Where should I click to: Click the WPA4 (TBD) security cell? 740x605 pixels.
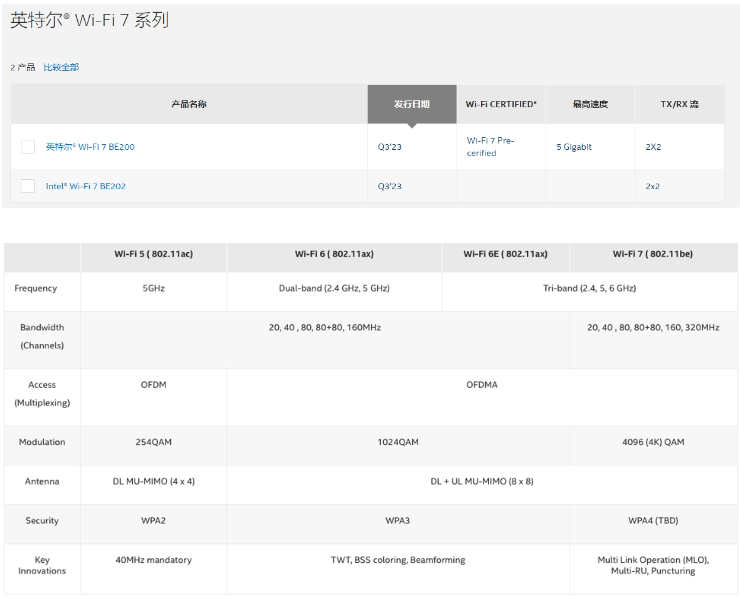point(653,521)
